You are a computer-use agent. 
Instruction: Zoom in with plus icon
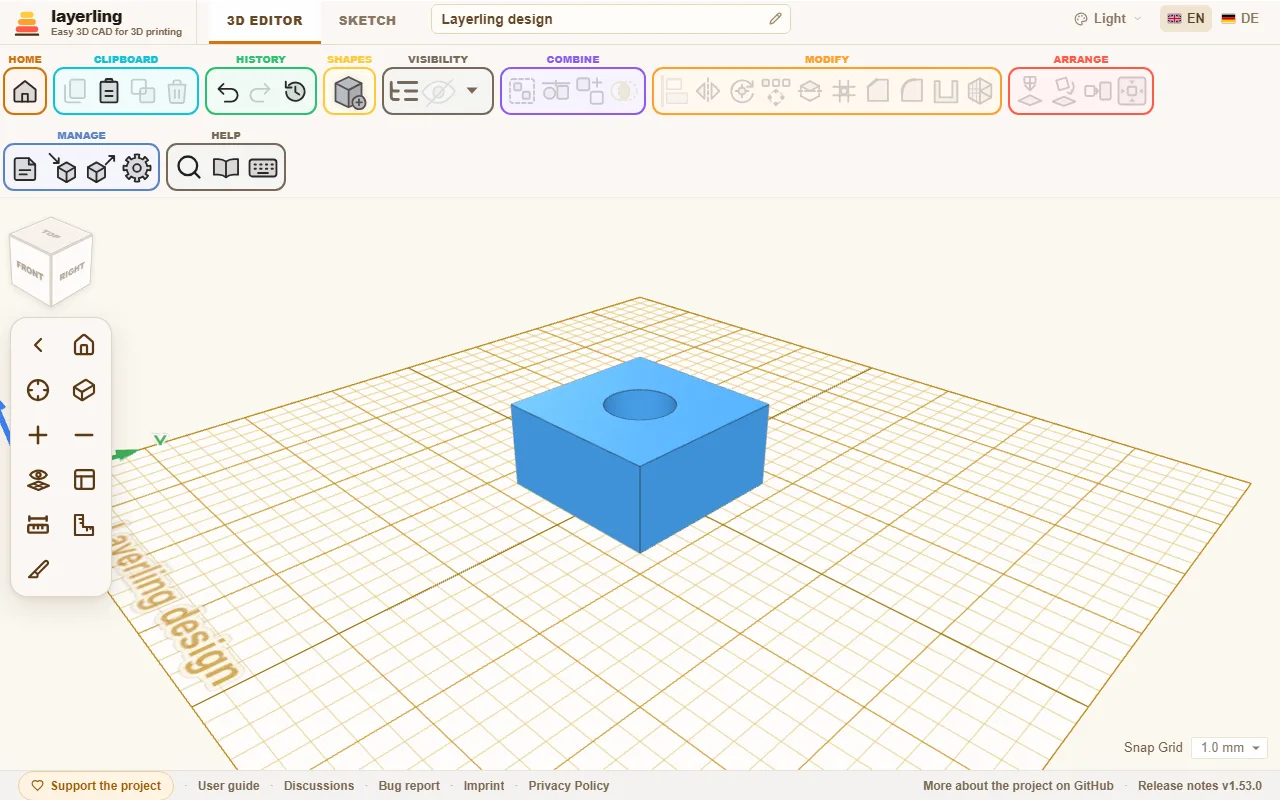[x=38, y=435]
